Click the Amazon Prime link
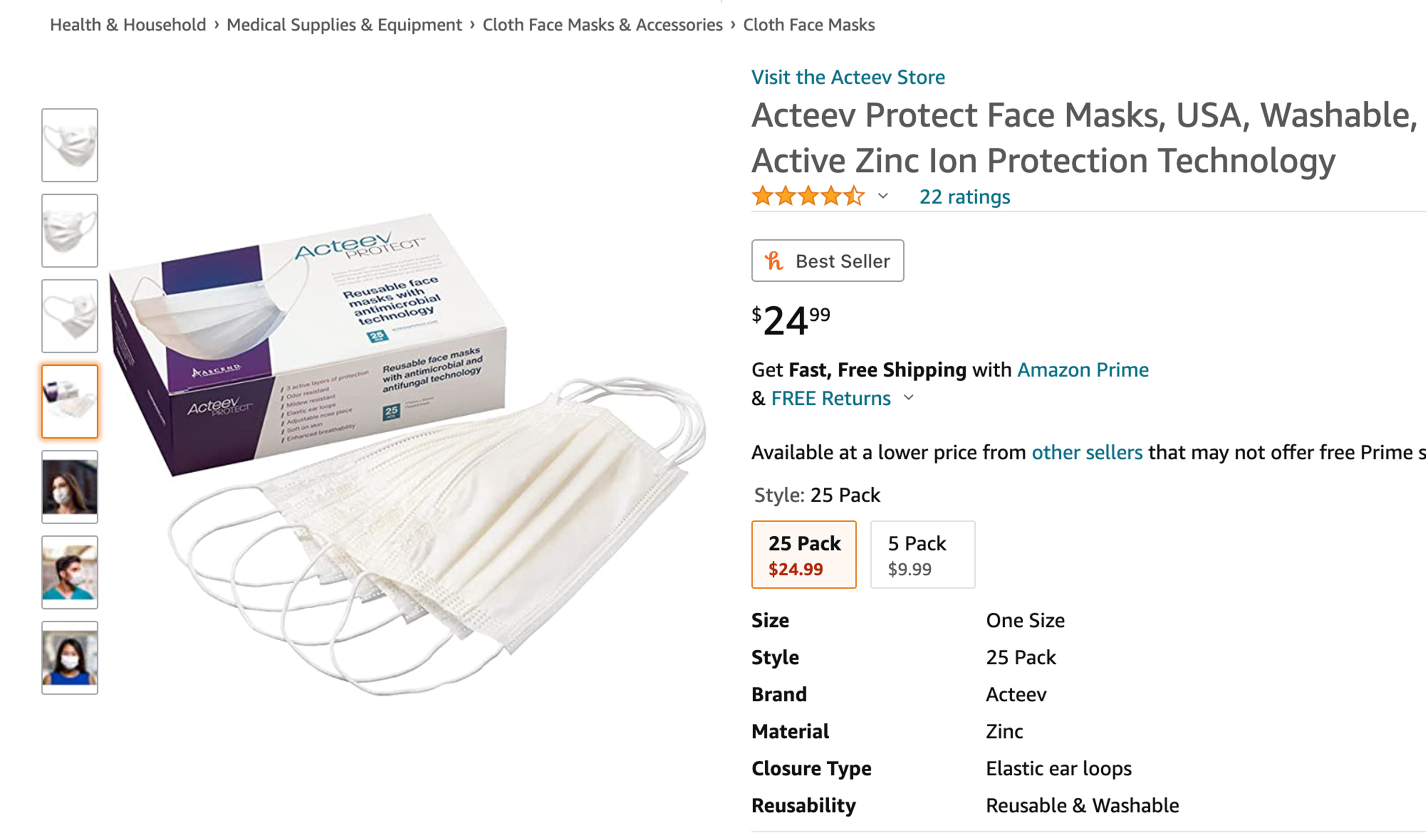Screen dimensions: 1426x840 point(1083,370)
